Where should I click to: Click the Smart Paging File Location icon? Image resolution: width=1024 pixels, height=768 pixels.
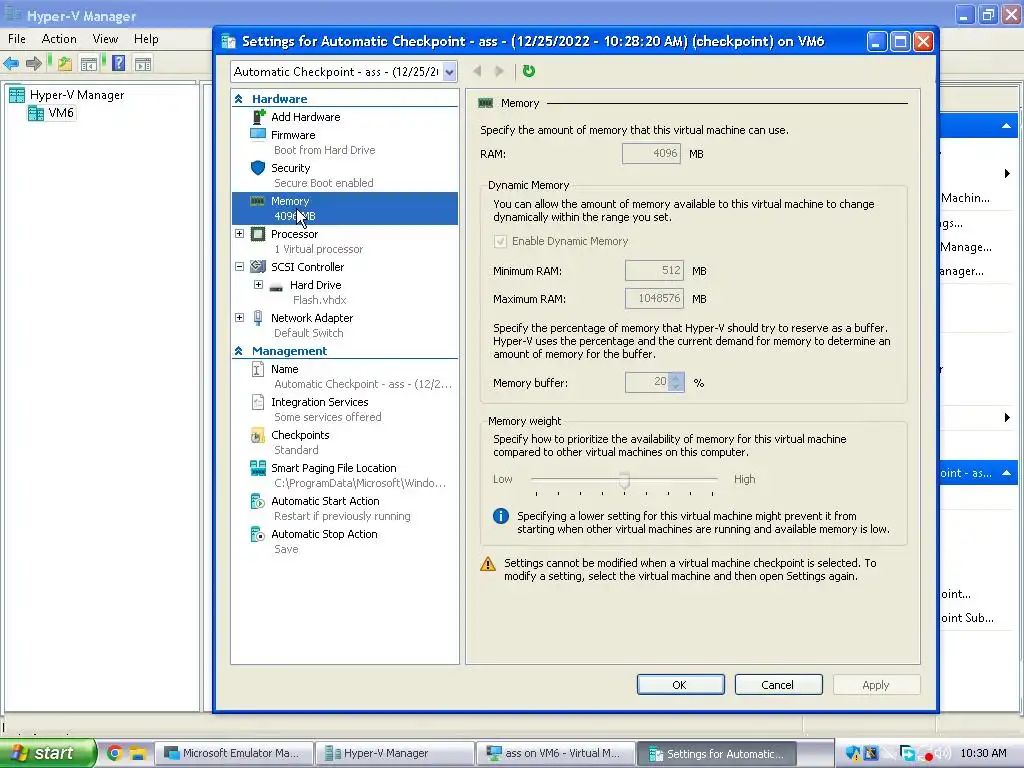[258, 468]
